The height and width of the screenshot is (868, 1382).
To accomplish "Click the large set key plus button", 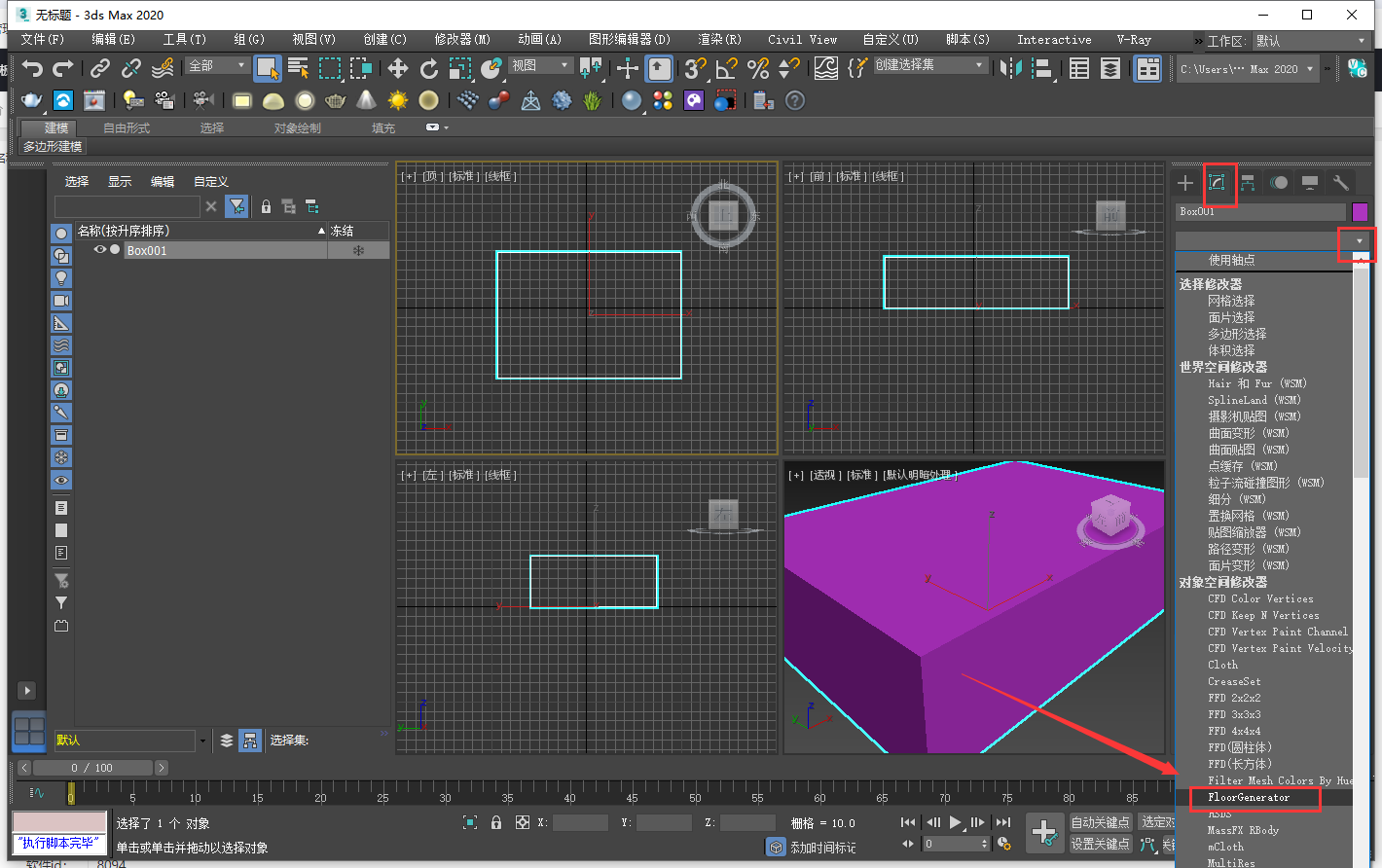I will 1045,833.
